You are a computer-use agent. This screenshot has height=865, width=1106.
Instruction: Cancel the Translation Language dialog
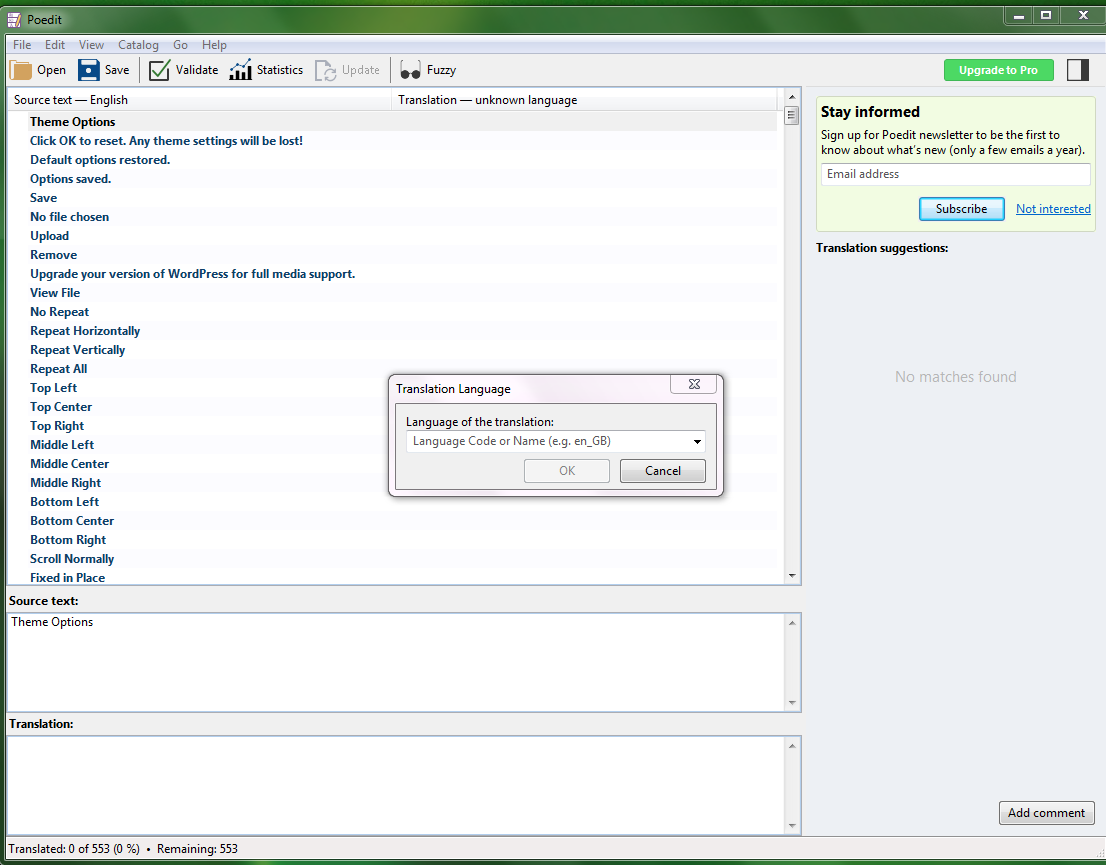click(662, 471)
